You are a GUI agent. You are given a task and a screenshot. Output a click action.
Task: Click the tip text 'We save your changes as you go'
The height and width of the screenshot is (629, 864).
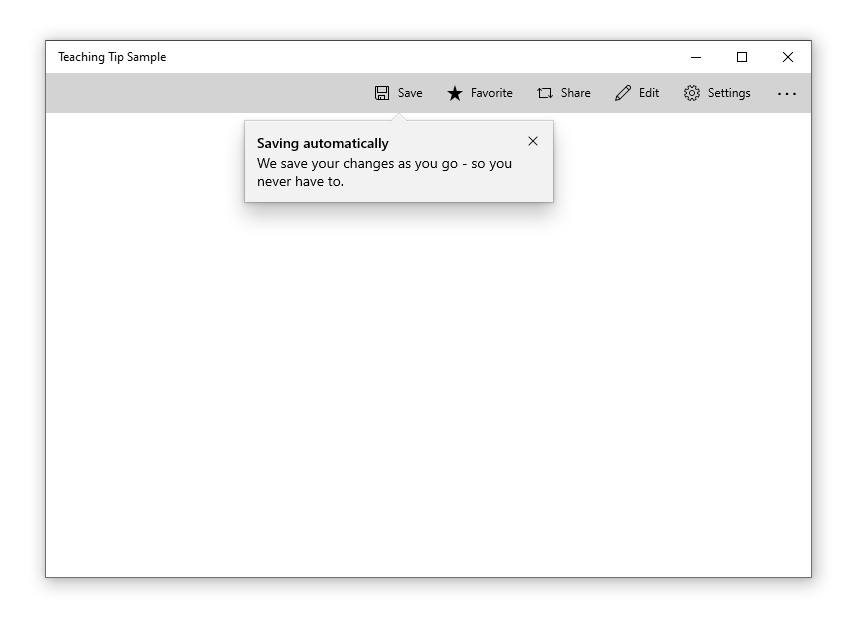(x=357, y=164)
